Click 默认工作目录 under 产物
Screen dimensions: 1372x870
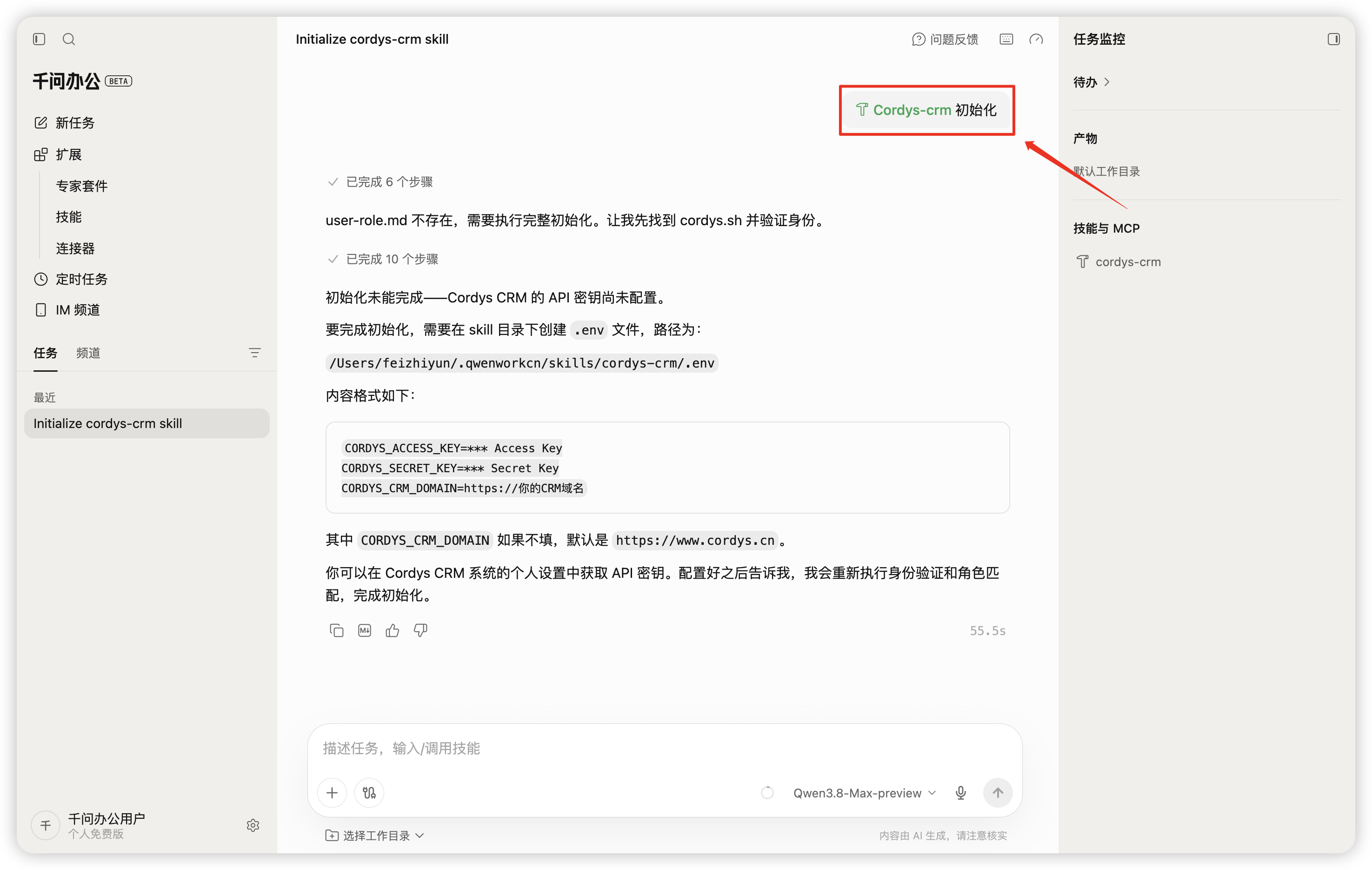(x=1106, y=171)
